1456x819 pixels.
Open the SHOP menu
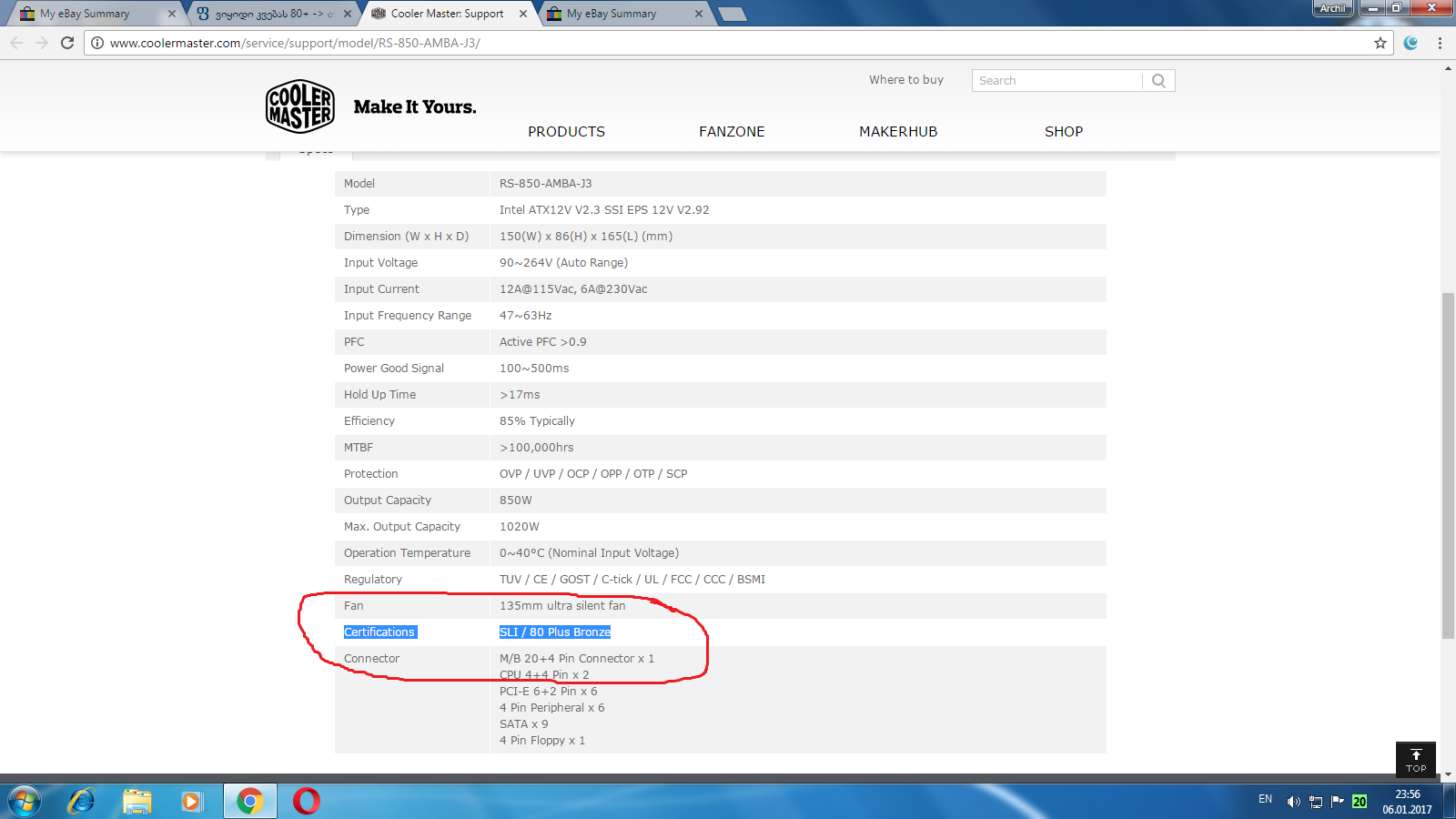1064,132
